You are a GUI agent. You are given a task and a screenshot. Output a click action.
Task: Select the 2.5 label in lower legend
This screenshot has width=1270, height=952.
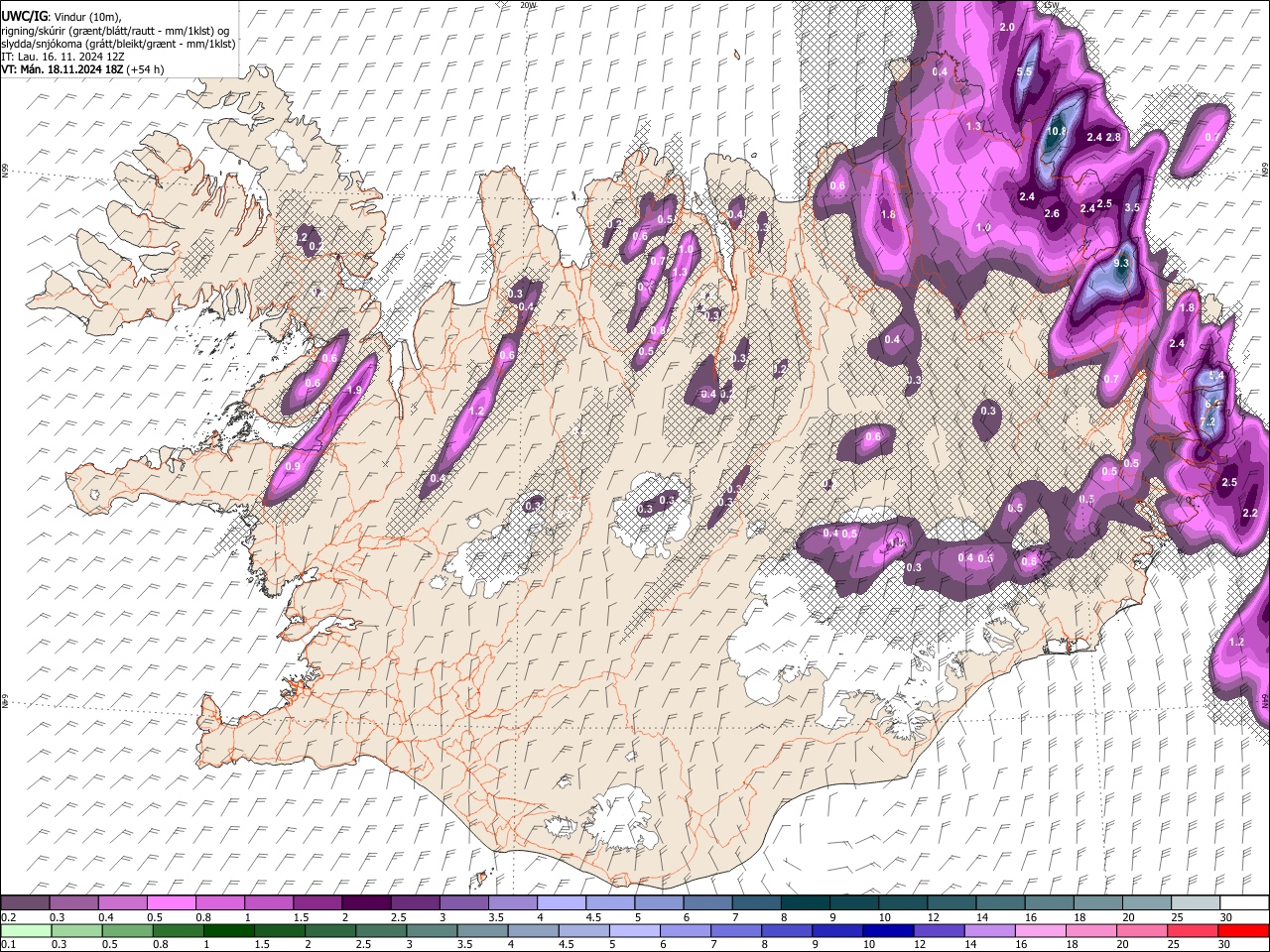364,944
